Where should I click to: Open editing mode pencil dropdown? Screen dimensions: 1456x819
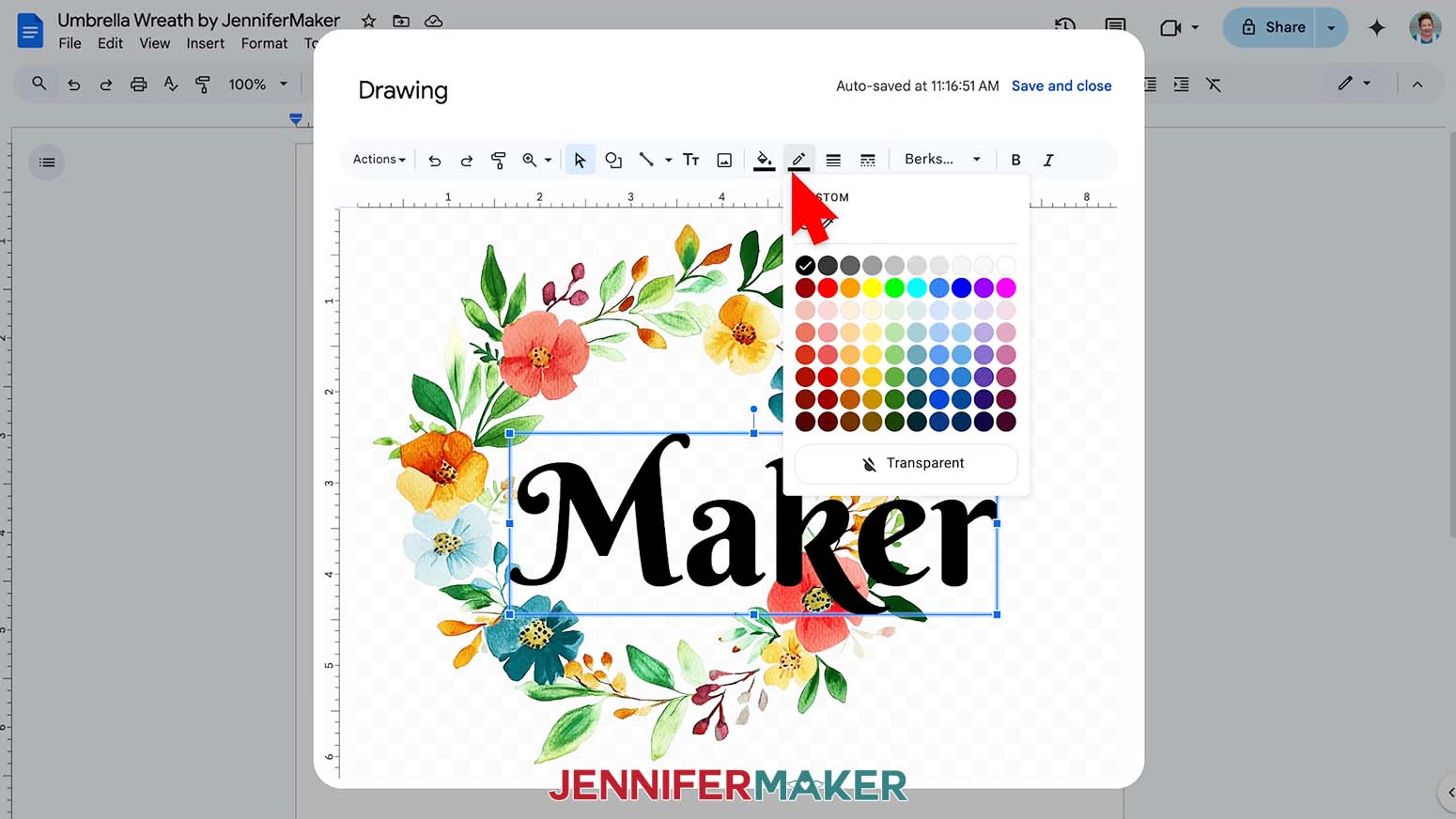coord(1354,84)
